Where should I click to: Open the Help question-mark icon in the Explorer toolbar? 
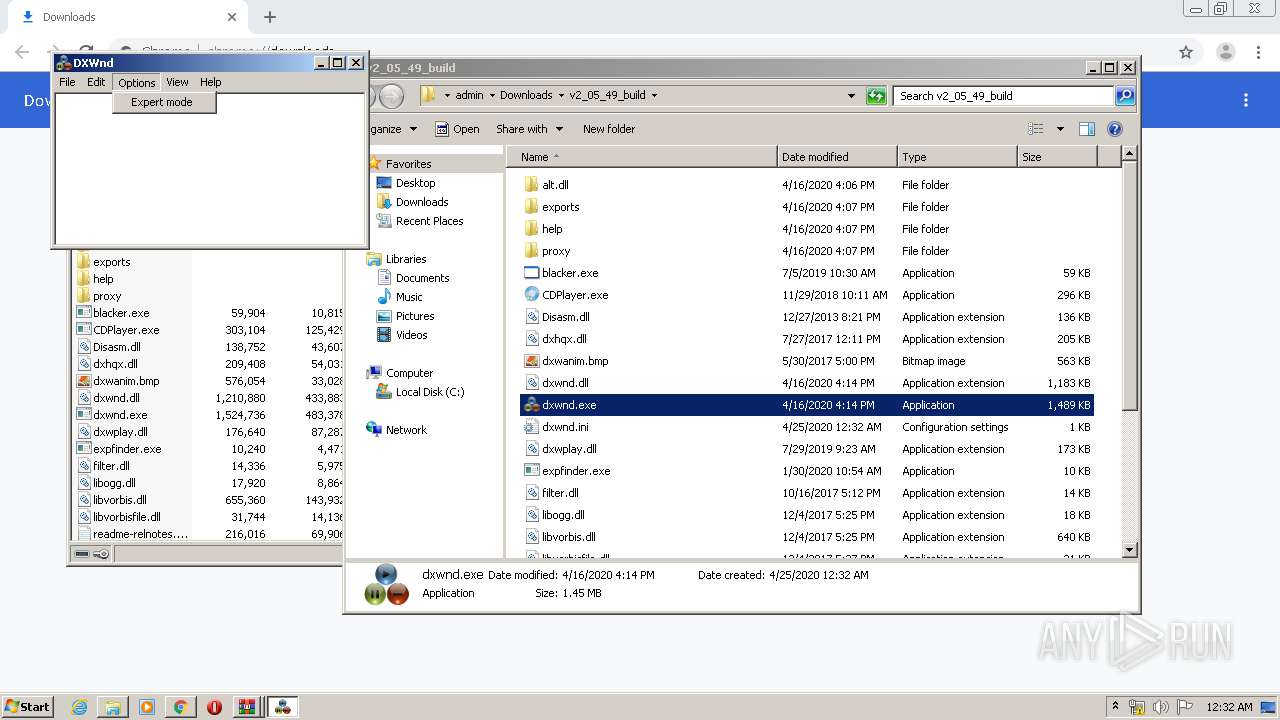click(1115, 129)
